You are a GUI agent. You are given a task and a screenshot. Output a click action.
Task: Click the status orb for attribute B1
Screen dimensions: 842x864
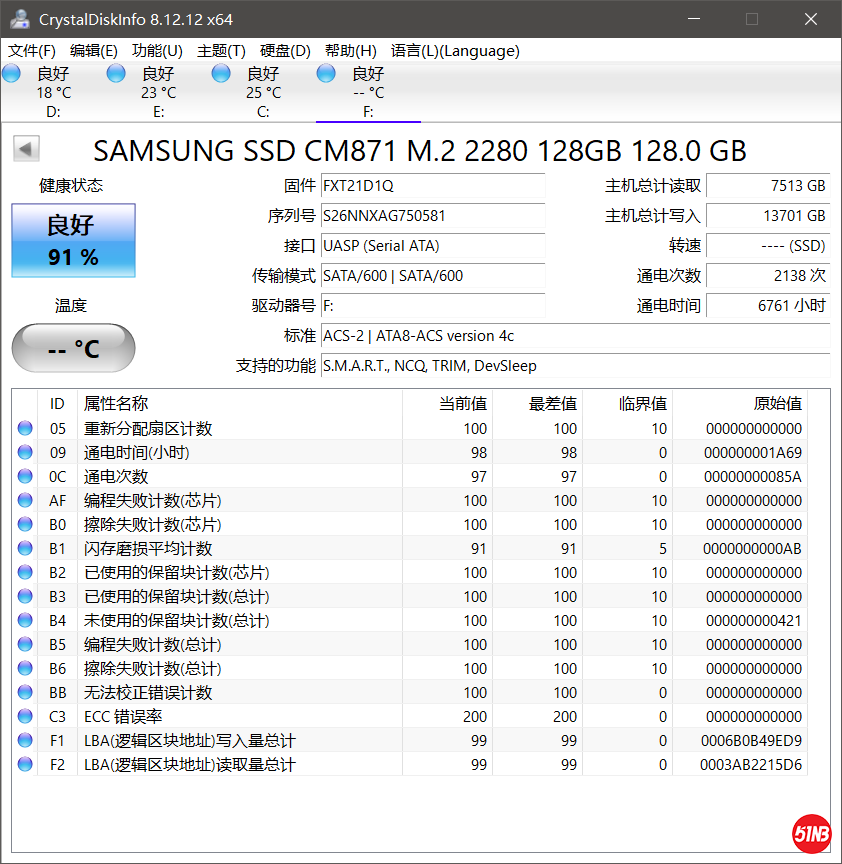click(25, 549)
